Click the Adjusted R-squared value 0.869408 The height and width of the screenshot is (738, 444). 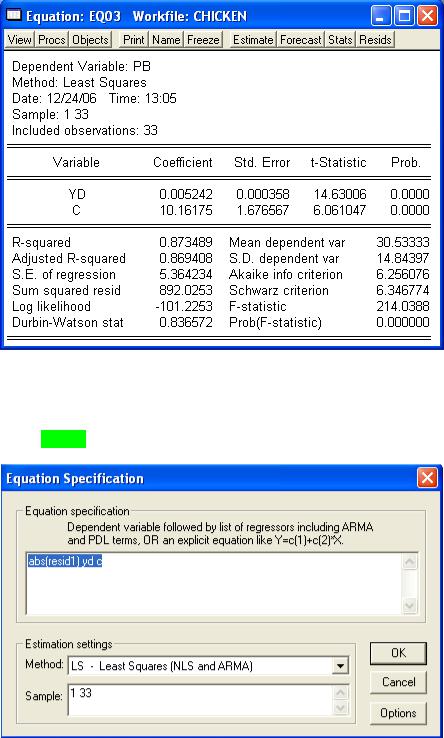coord(186,259)
